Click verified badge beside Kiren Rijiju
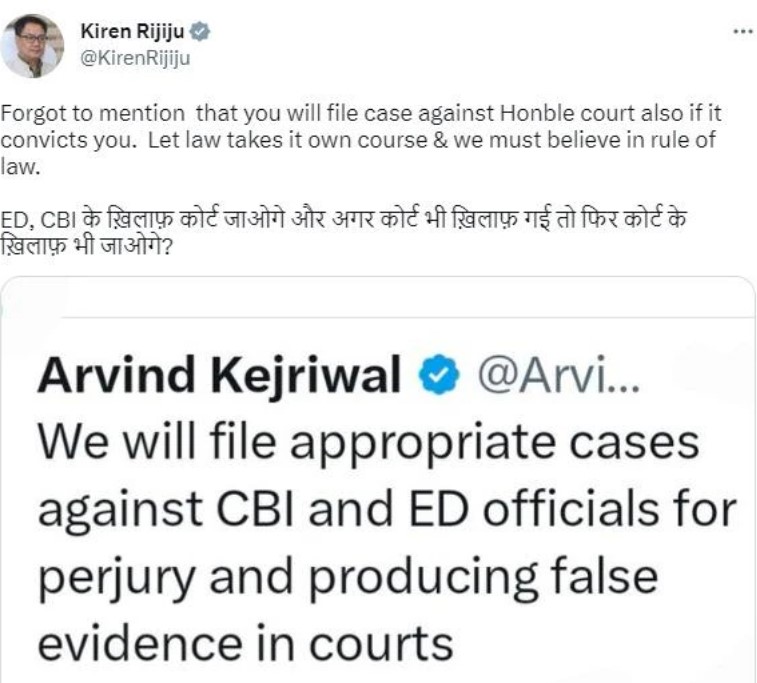This screenshot has width=757, height=683. (199, 32)
